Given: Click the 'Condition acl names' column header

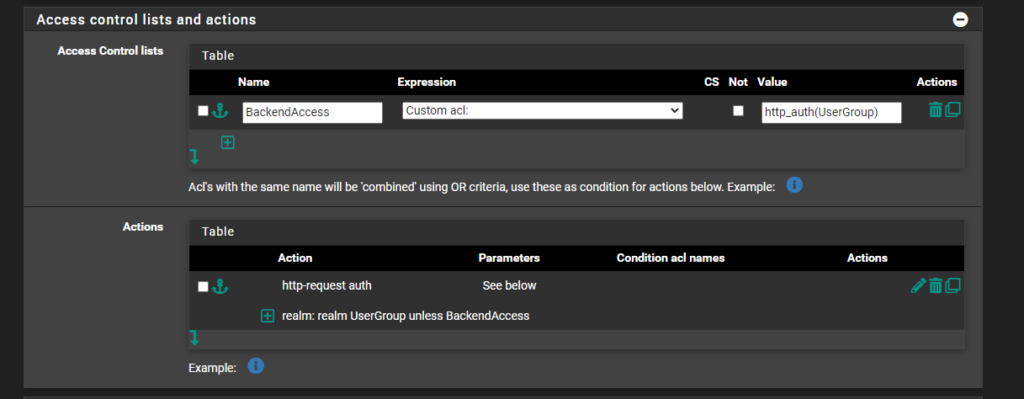Looking at the screenshot, I should (x=671, y=258).
